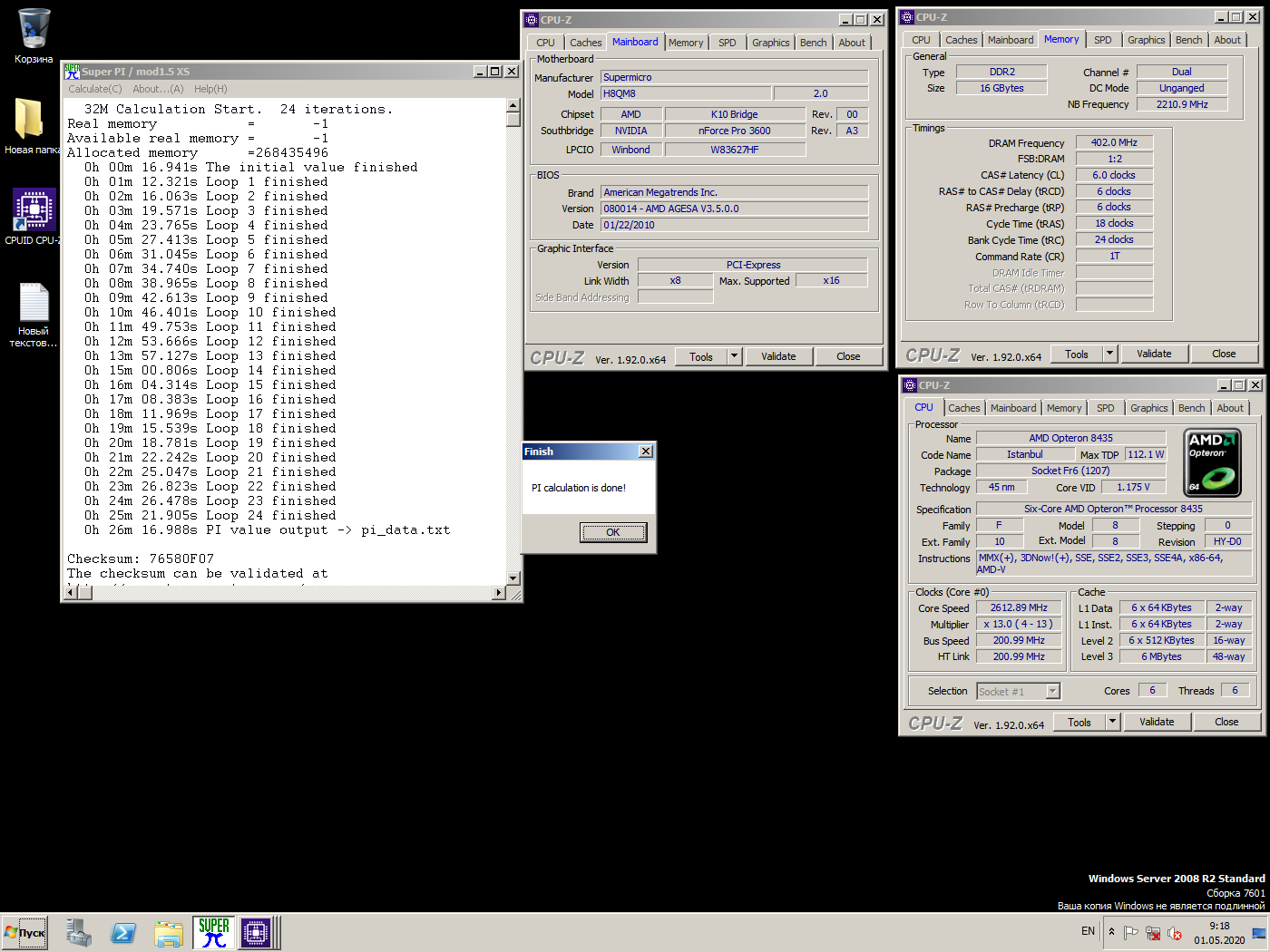Switch to Super PI taskbar item
The image size is (1270, 952).
coord(214,933)
